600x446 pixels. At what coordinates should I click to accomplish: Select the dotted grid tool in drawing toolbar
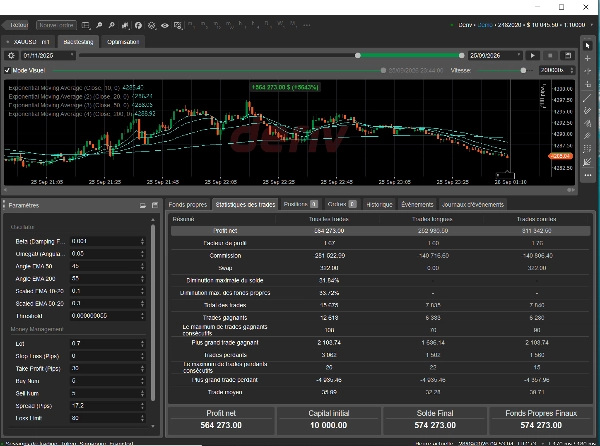[x=587, y=149]
